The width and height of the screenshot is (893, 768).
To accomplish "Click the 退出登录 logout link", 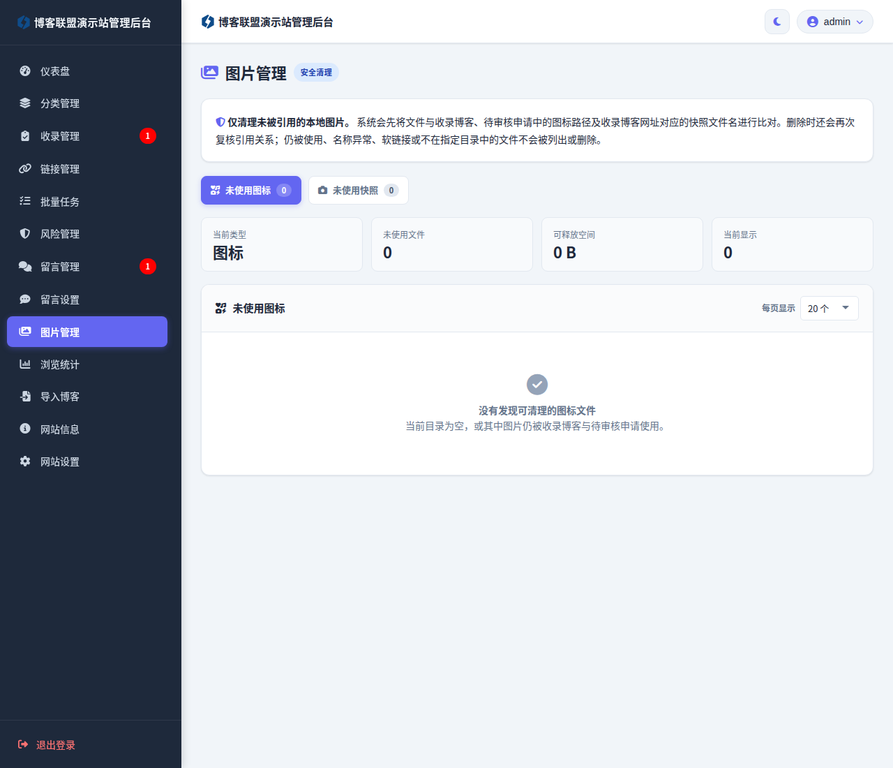I will [47, 745].
